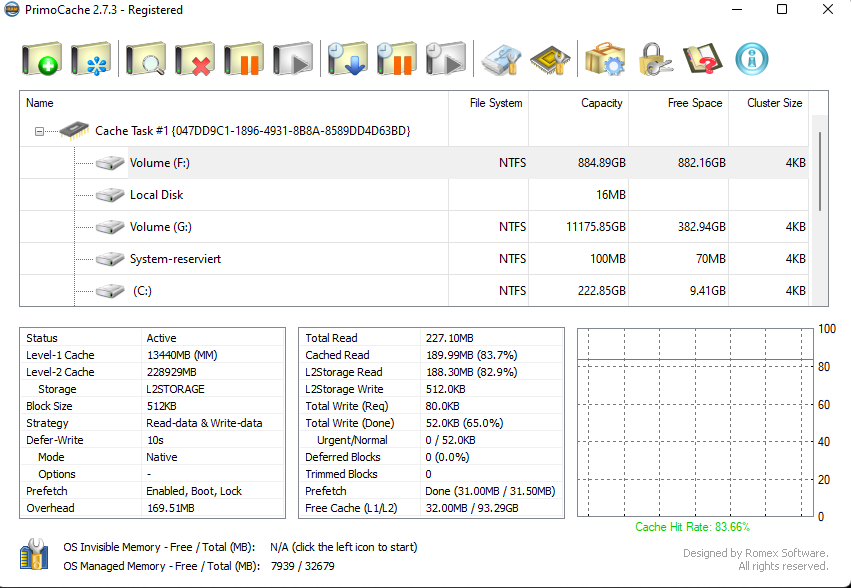Click the clock icon with orange pause bars
Image resolution: width=851 pixels, height=588 pixels.
(396, 59)
